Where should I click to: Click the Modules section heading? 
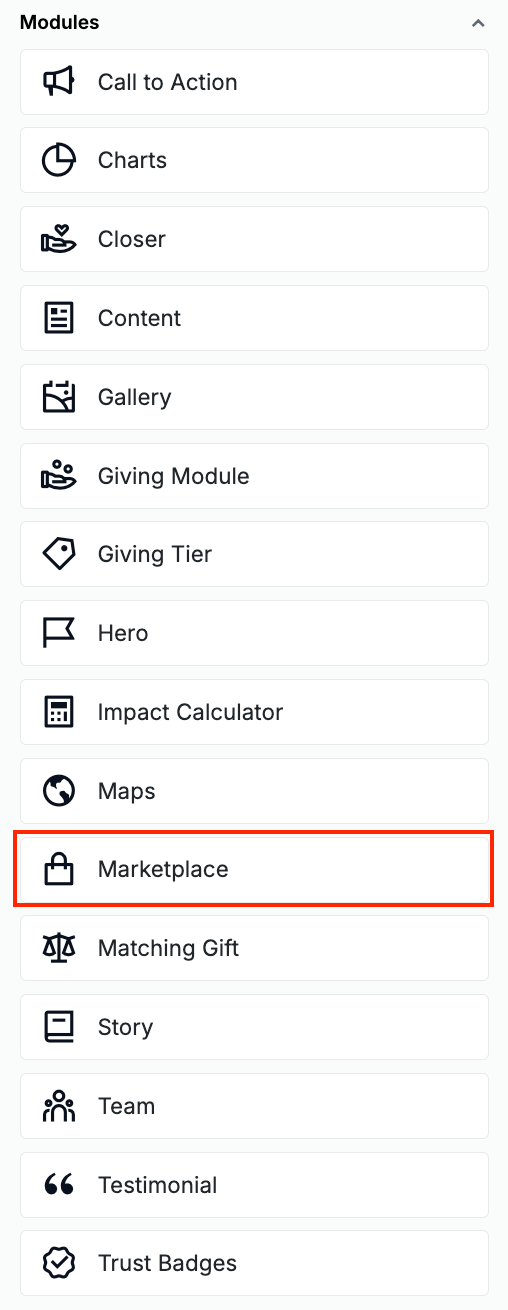pyautogui.click(x=60, y=22)
